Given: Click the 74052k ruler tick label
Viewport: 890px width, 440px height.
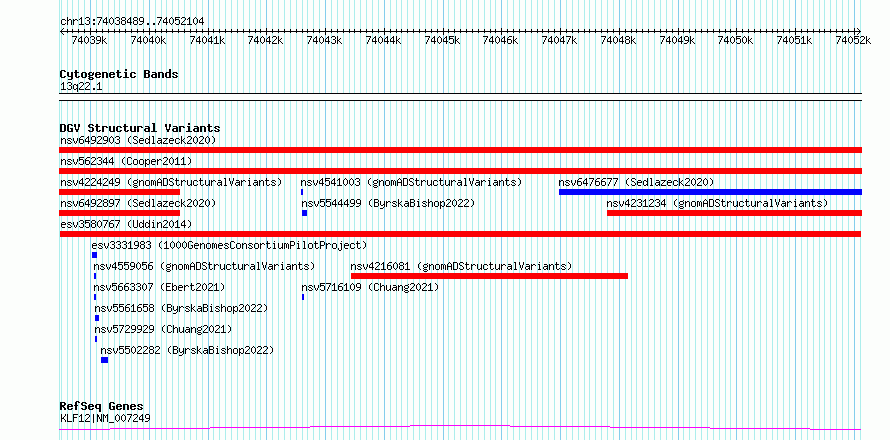Looking at the screenshot, I should (854, 40).
